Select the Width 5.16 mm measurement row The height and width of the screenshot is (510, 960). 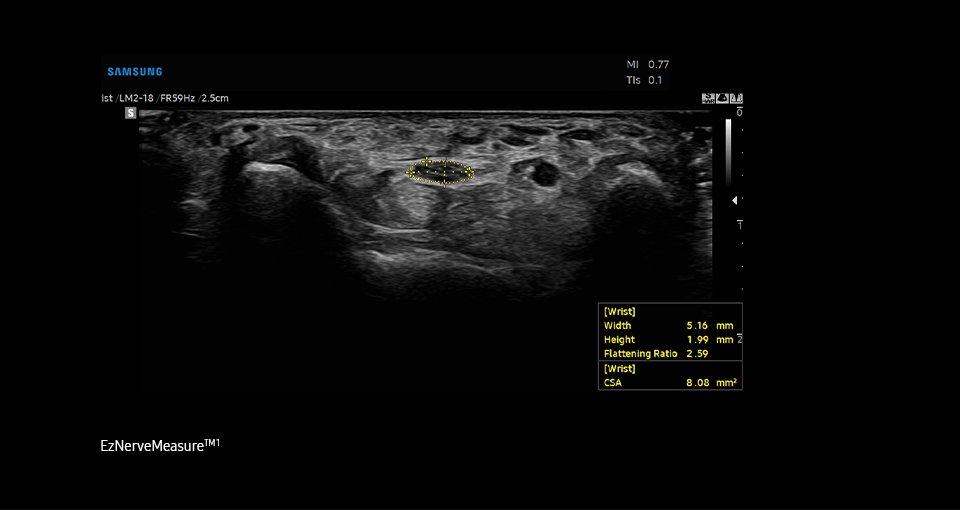pos(669,326)
